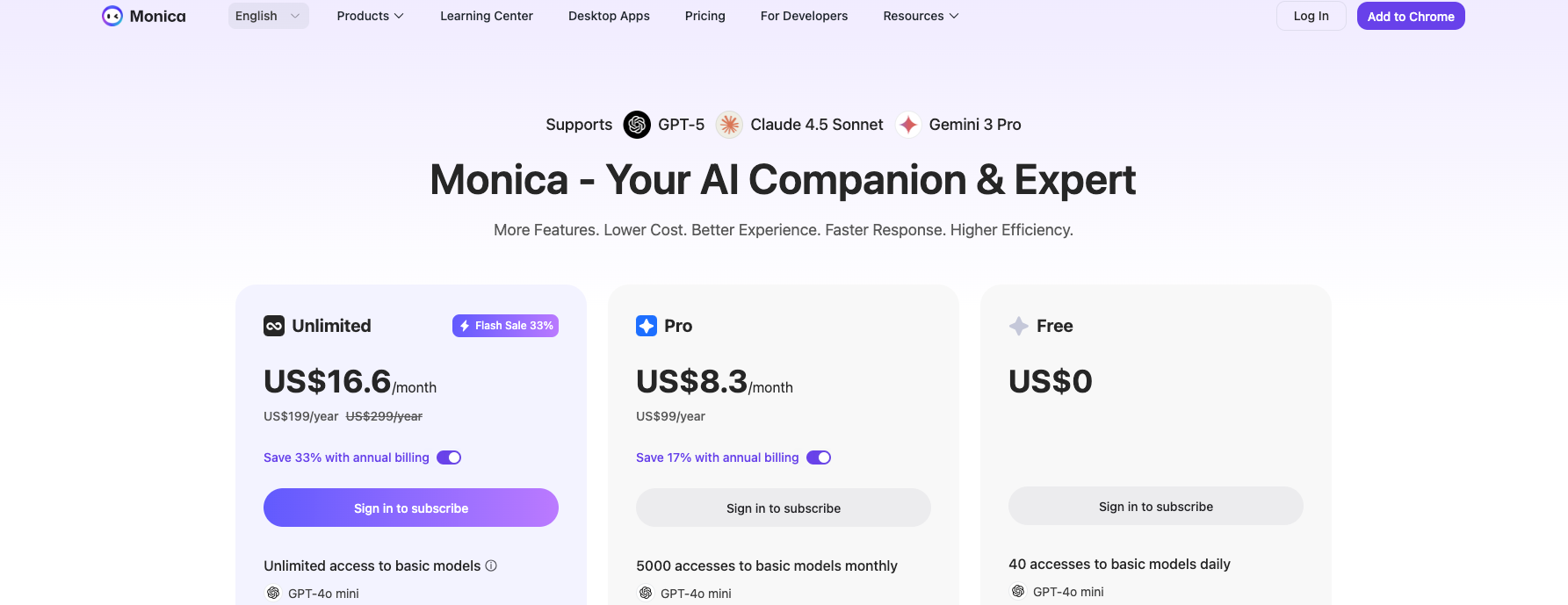The height and width of the screenshot is (605, 1568).
Task: Click the GPT-5 OpenAI icon
Action: [x=637, y=125]
